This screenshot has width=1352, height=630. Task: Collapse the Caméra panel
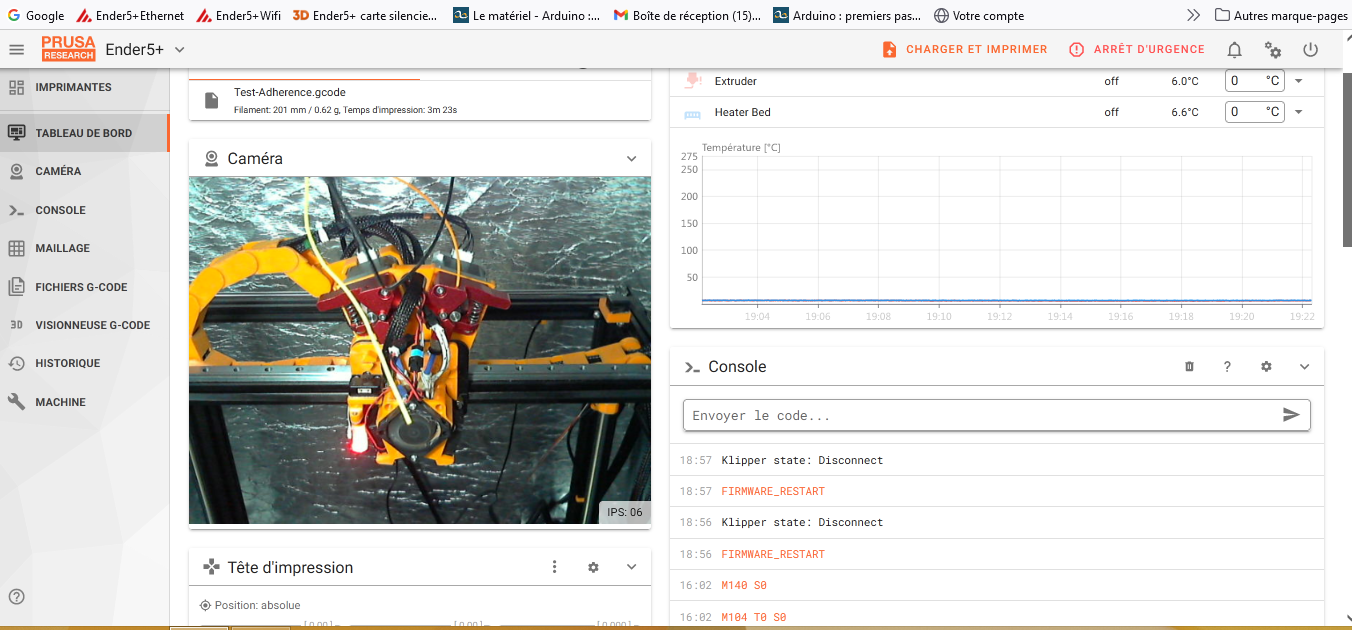pos(632,158)
